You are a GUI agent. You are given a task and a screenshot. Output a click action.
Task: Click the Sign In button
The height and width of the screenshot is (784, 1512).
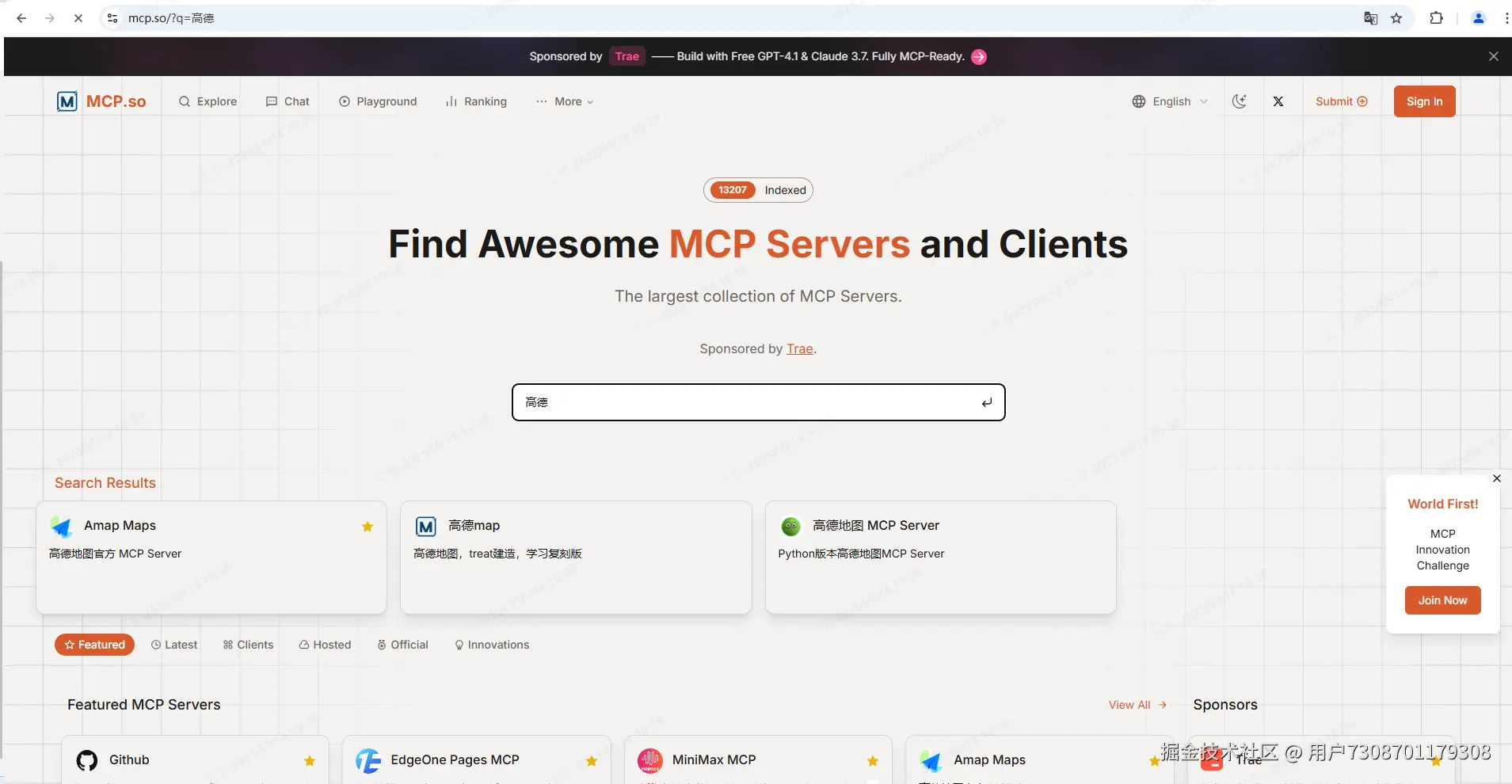click(1424, 101)
